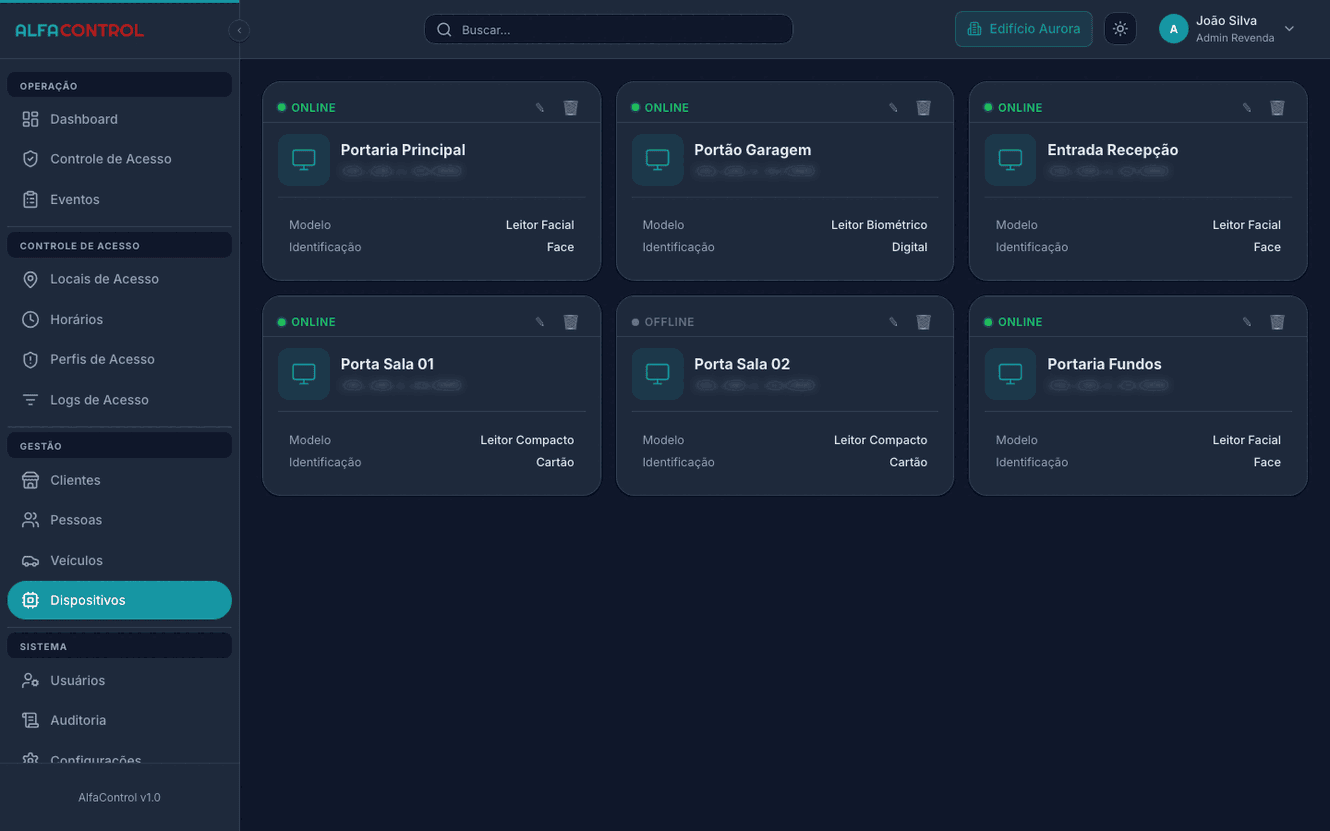Edit the Porta Sala 02 device
The image size is (1330, 831).
(x=893, y=322)
